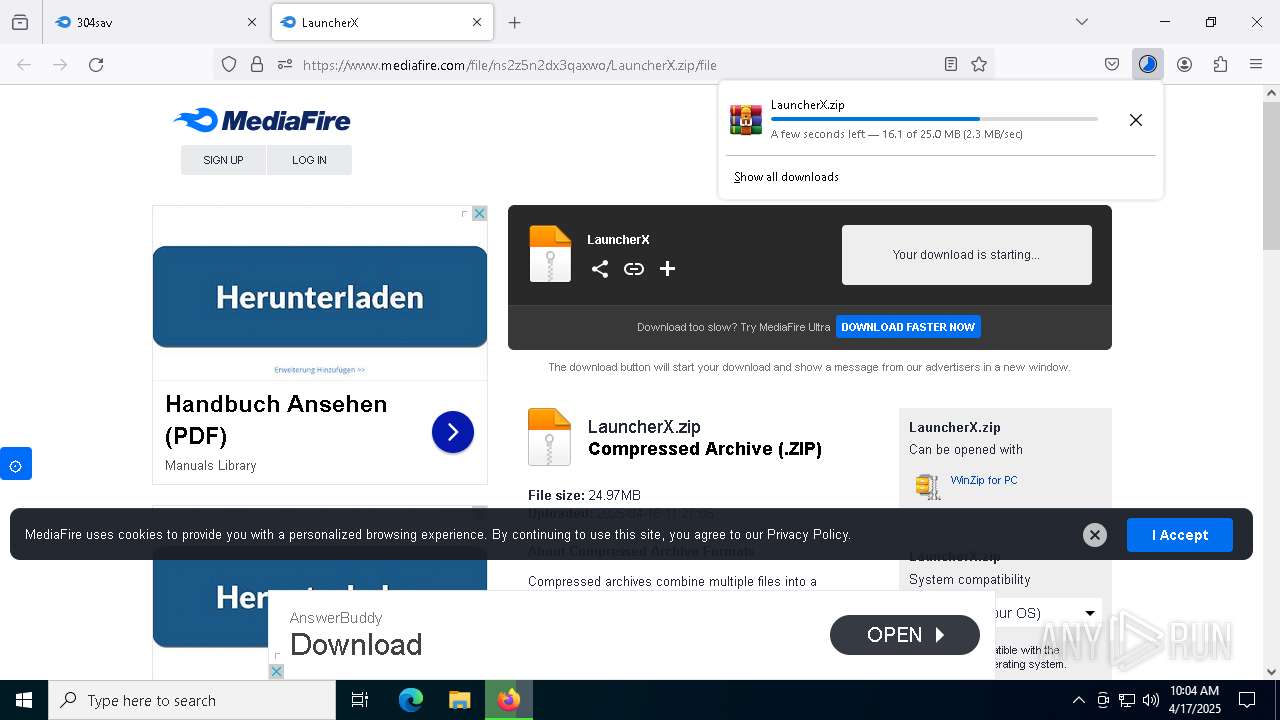
Task: Open Firefox application hamburger menu
Action: (1256, 64)
